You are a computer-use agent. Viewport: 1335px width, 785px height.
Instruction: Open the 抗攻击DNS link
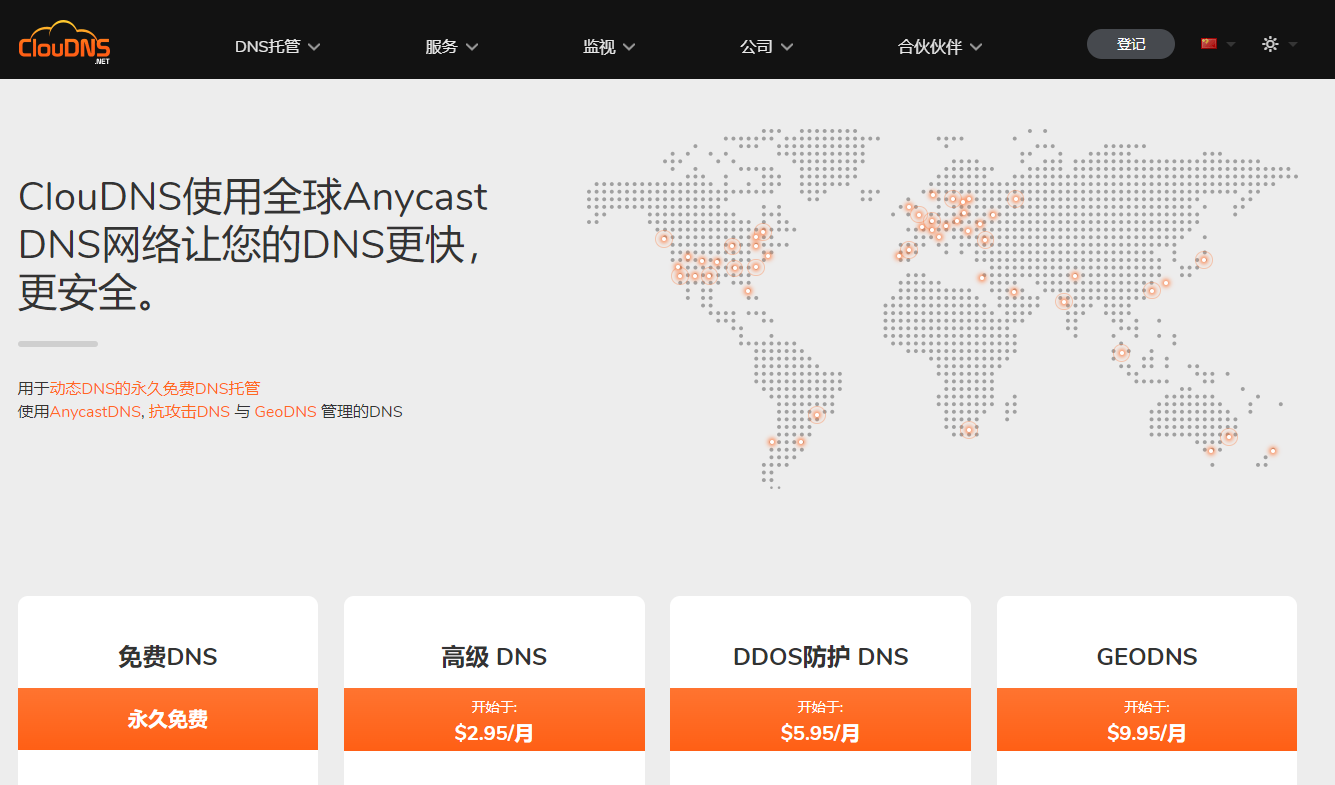tap(189, 411)
